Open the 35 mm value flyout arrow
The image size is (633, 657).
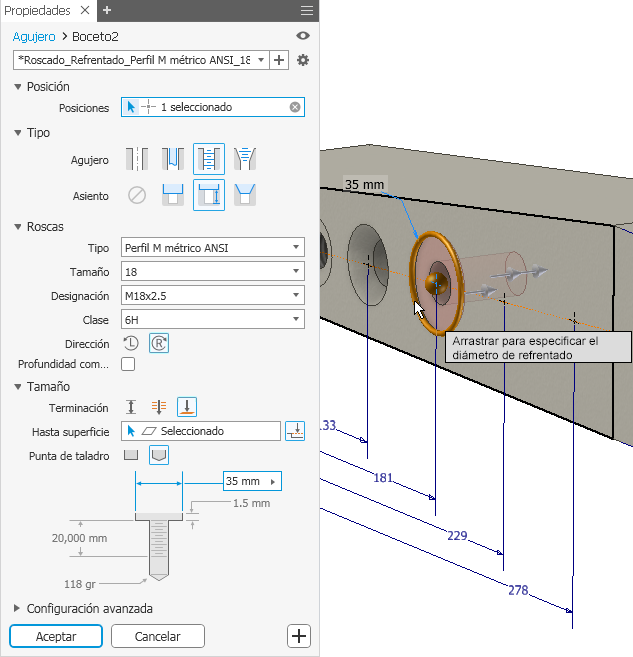pos(273,481)
